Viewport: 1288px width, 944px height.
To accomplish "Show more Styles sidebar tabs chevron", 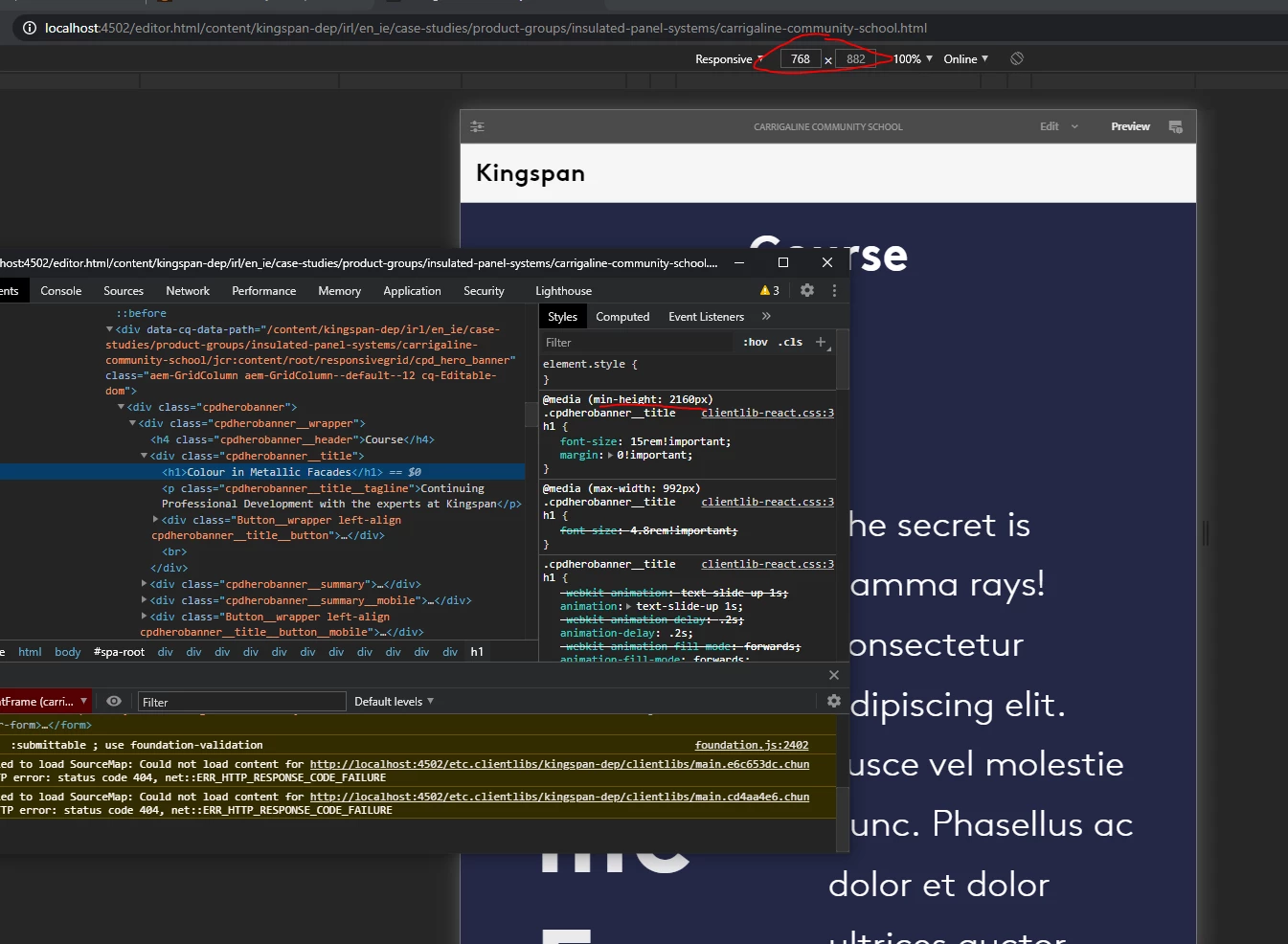I will coord(766,316).
